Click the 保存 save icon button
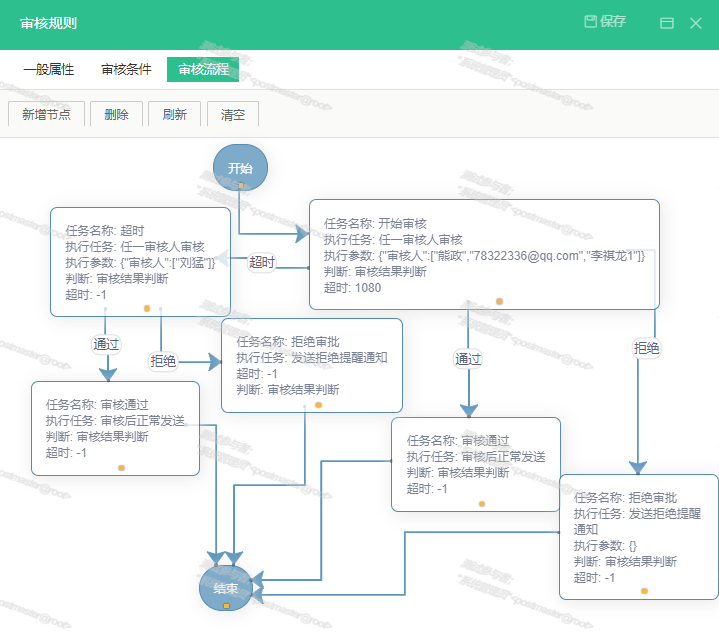This screenshot has width=719, height=638. [x=605, y=22]
